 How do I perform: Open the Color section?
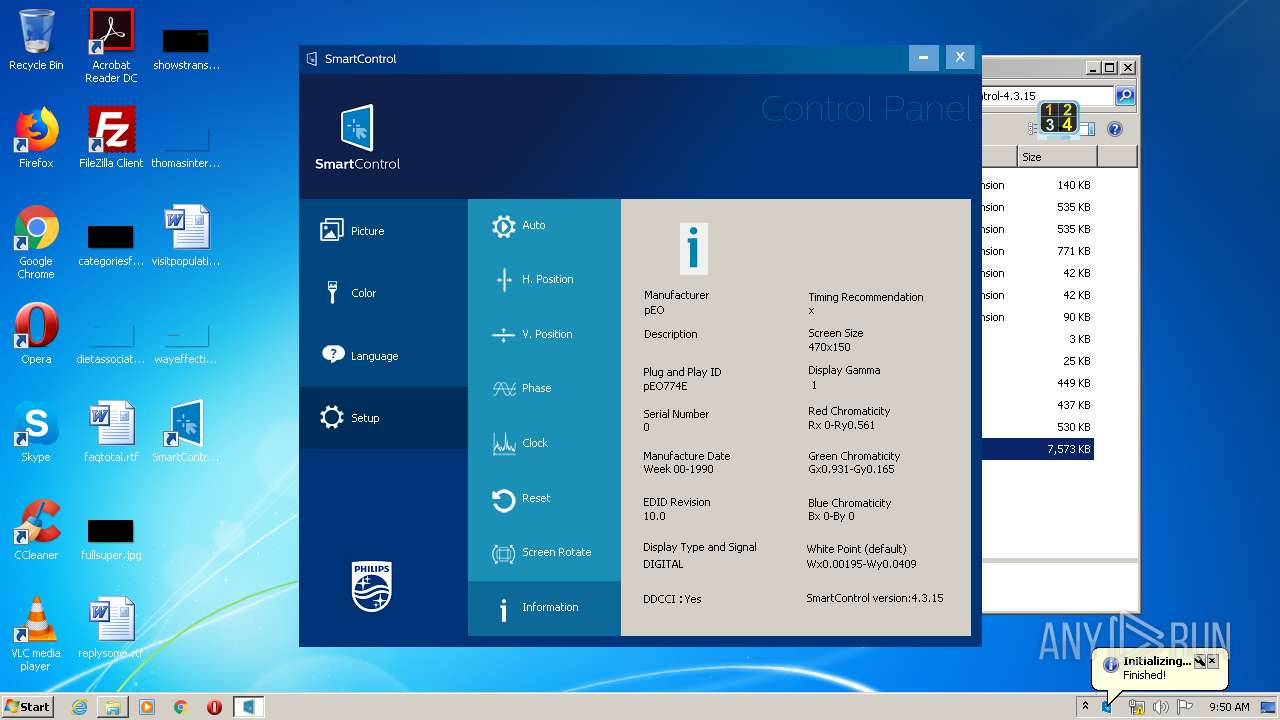pos(383,293)
